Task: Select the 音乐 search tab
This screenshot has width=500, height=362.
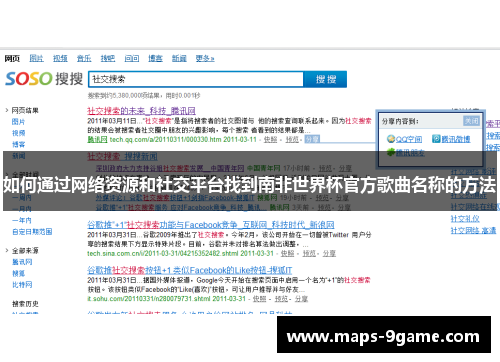Action: tap(84, 59)
